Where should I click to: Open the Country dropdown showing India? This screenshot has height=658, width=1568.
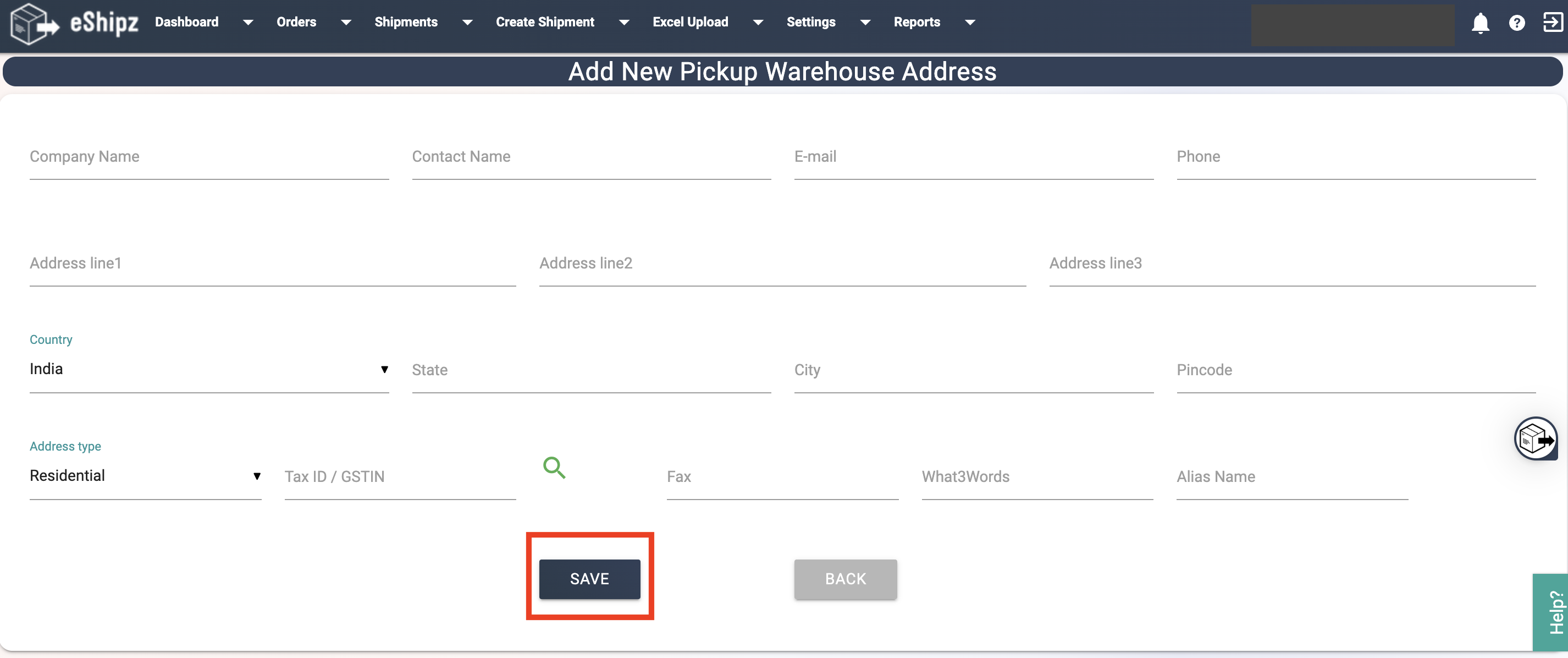click(x=209, y=369)
